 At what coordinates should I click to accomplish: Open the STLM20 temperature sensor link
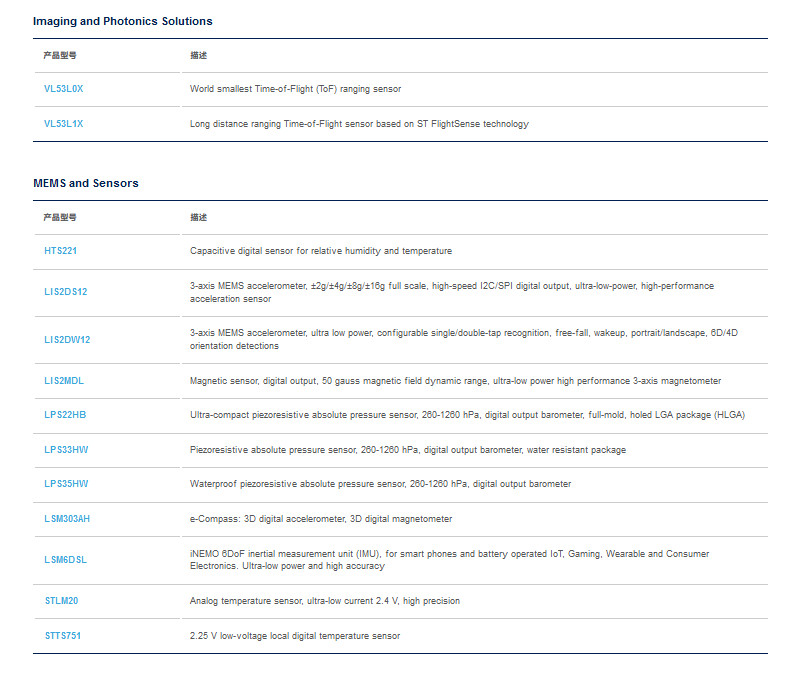(x=61, y=601)
